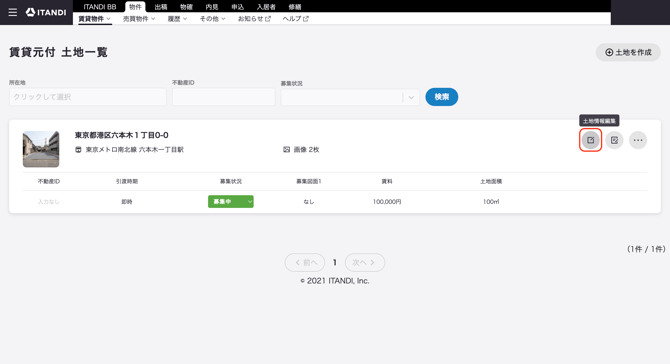Expand the 履歴 dropdown menu
Image resolution: width=670 pixels, height=364 pixels.
tap(177, 19)
